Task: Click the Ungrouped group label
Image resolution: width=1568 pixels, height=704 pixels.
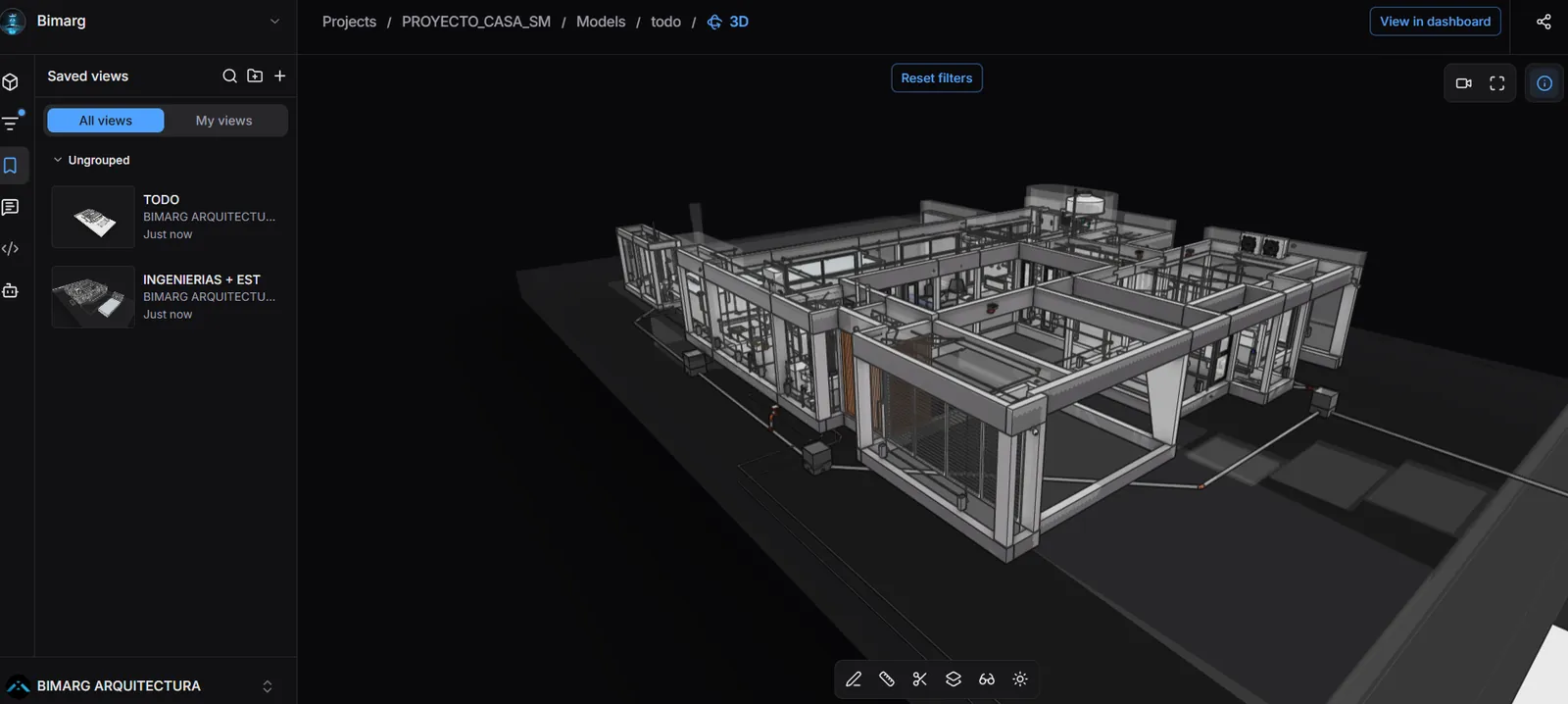Action: (x=99, y=160)
